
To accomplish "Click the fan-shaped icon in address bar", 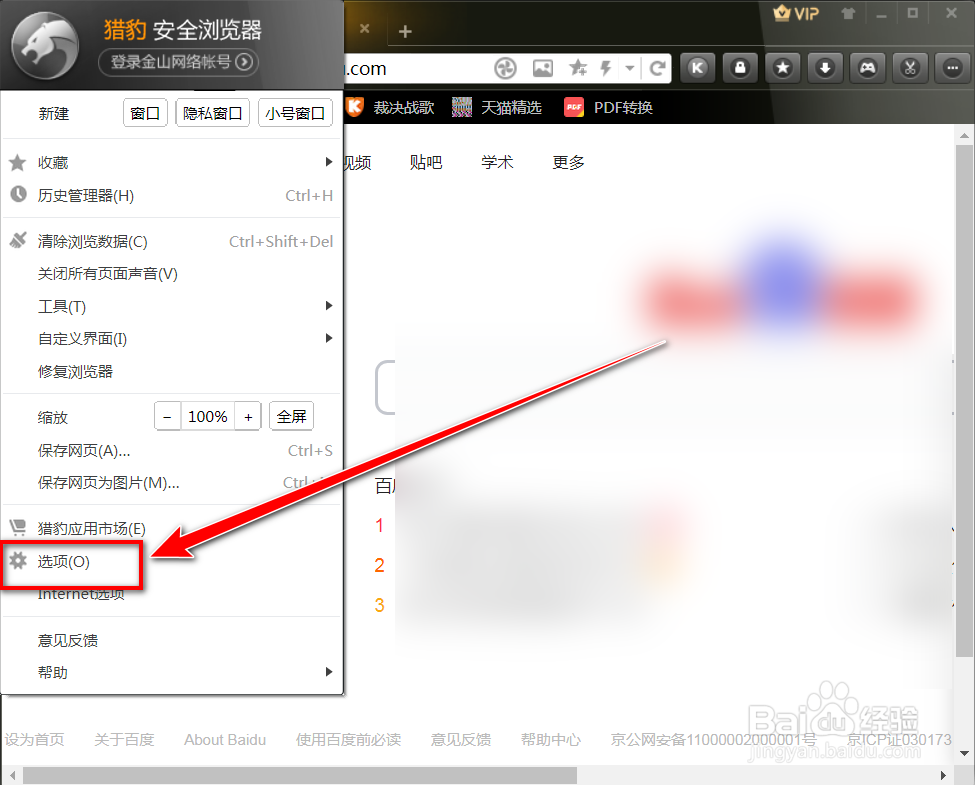I will [505, 68].
